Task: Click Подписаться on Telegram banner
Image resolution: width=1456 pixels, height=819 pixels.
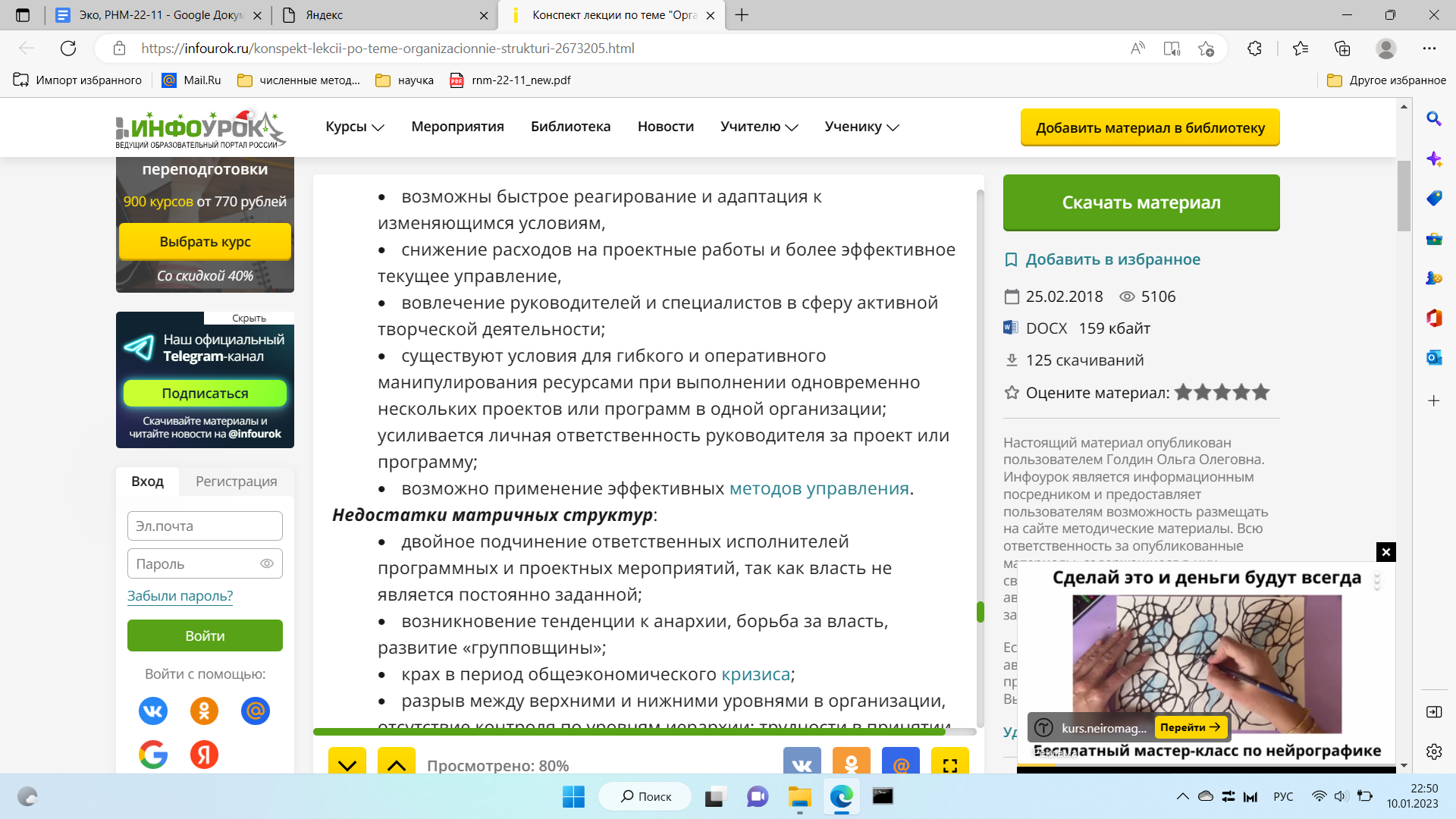Action: [x=205, y=393]
